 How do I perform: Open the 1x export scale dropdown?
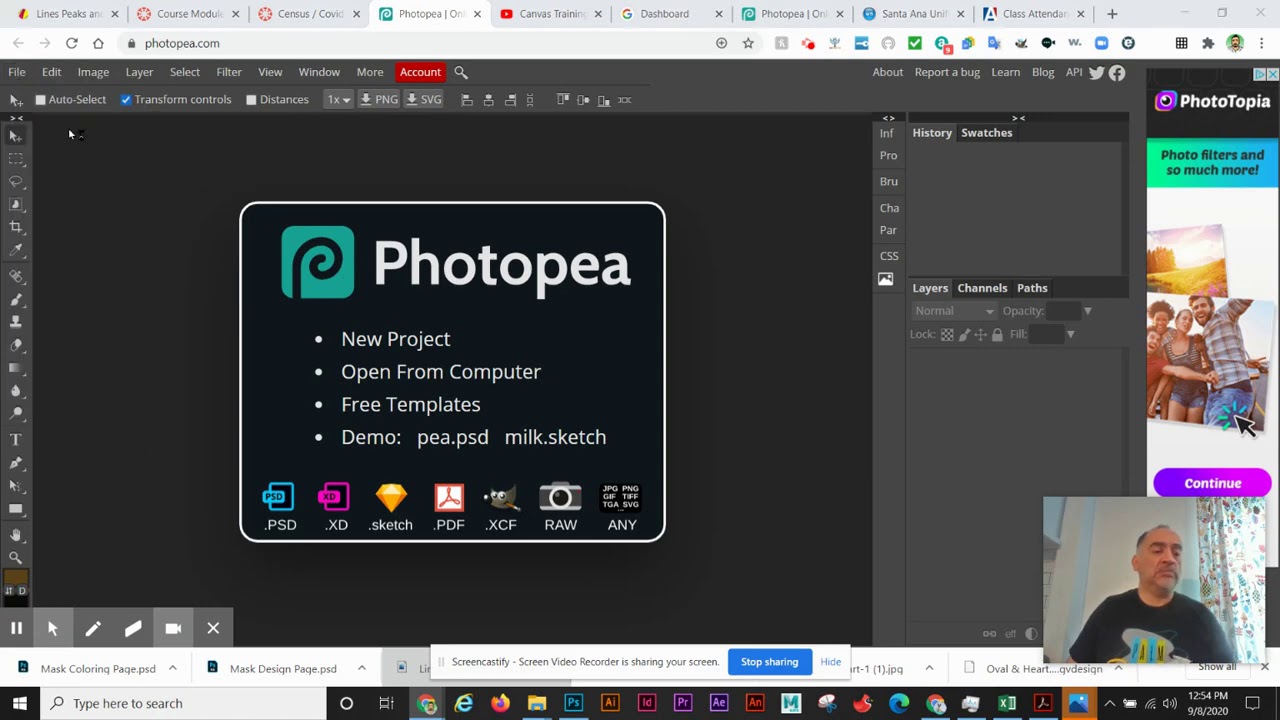click(x=338, y=100)
